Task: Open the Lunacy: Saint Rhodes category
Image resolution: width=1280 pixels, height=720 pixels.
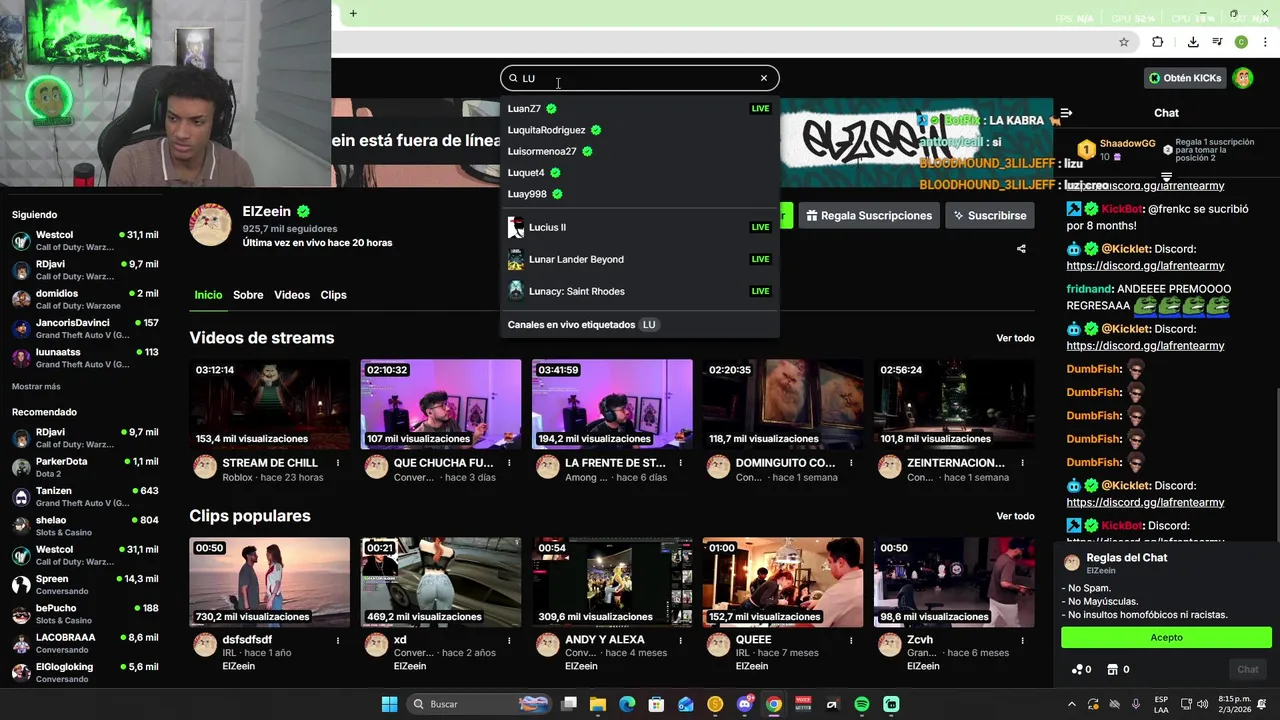Action: 639,291
